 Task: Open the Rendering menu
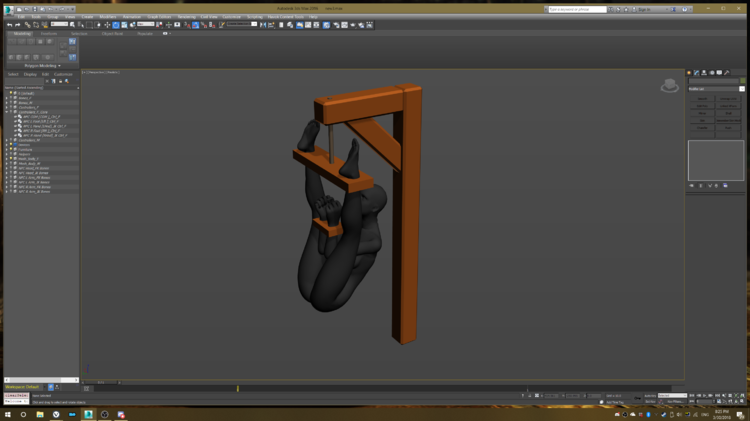click(187, 17)
